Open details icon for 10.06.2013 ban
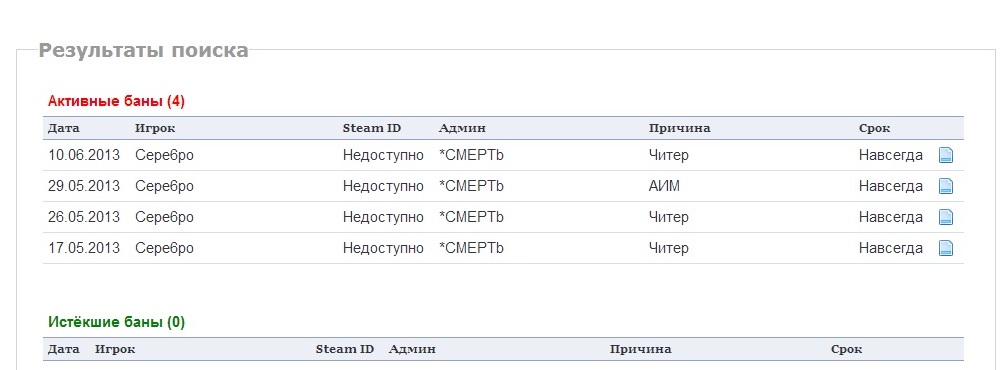 (946, 155)
